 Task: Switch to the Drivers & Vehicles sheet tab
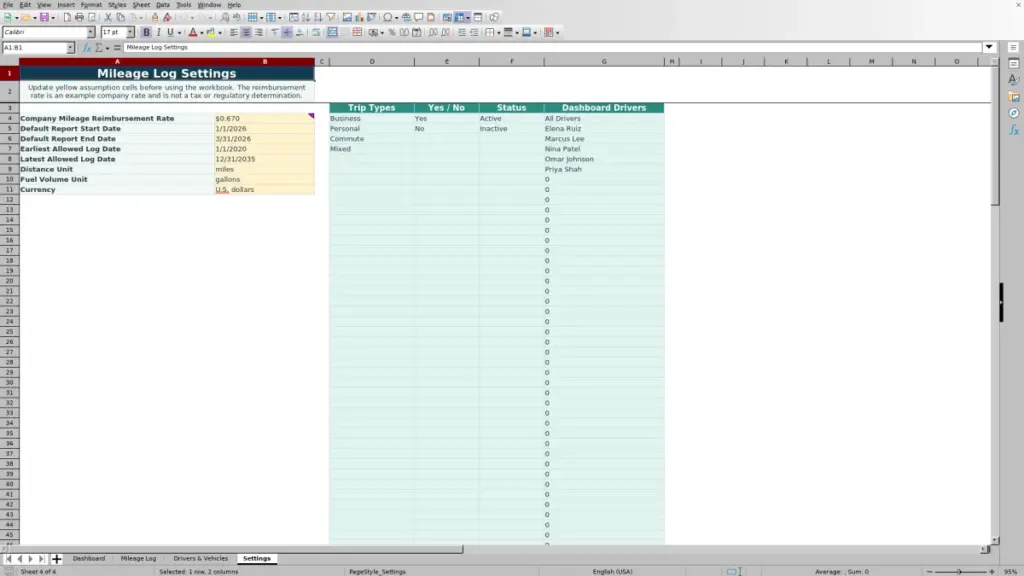[x=200, y=558]
